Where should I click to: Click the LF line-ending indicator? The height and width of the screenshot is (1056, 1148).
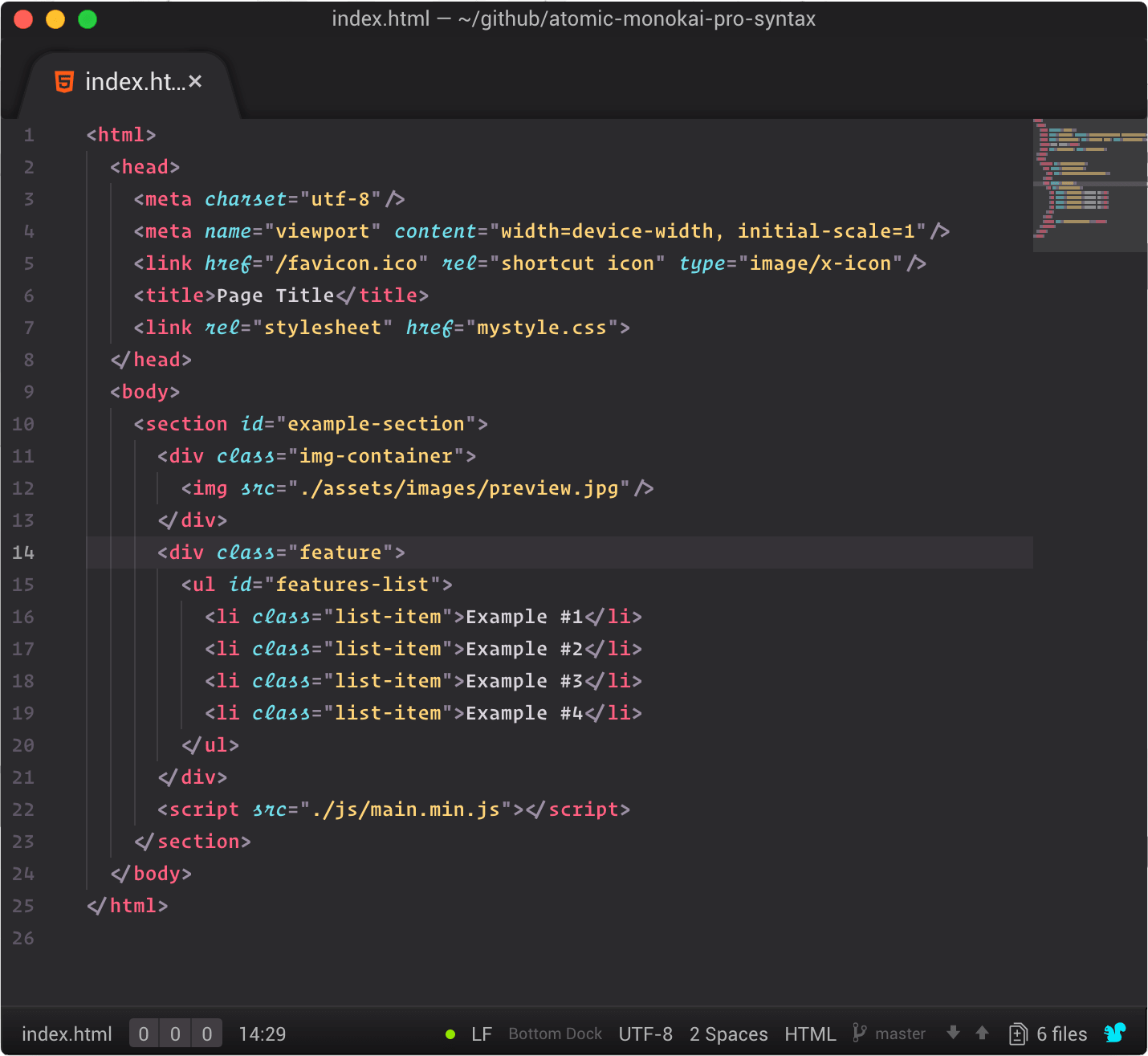pos(482,1034)
